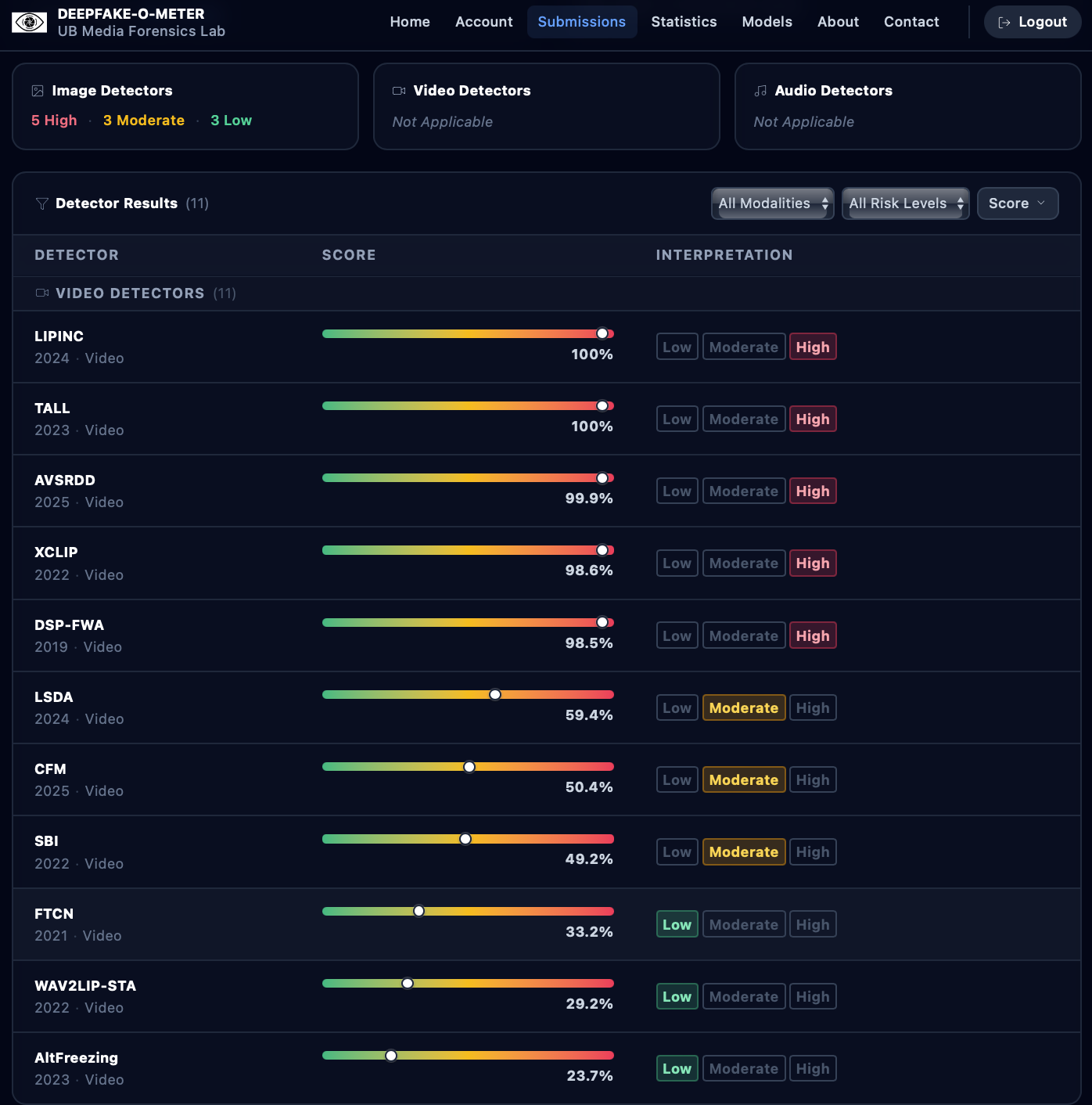The image size is (1092, 1105).
Task: Click the Deepfake-O-Meter eye logo
Action: point(29,23)
